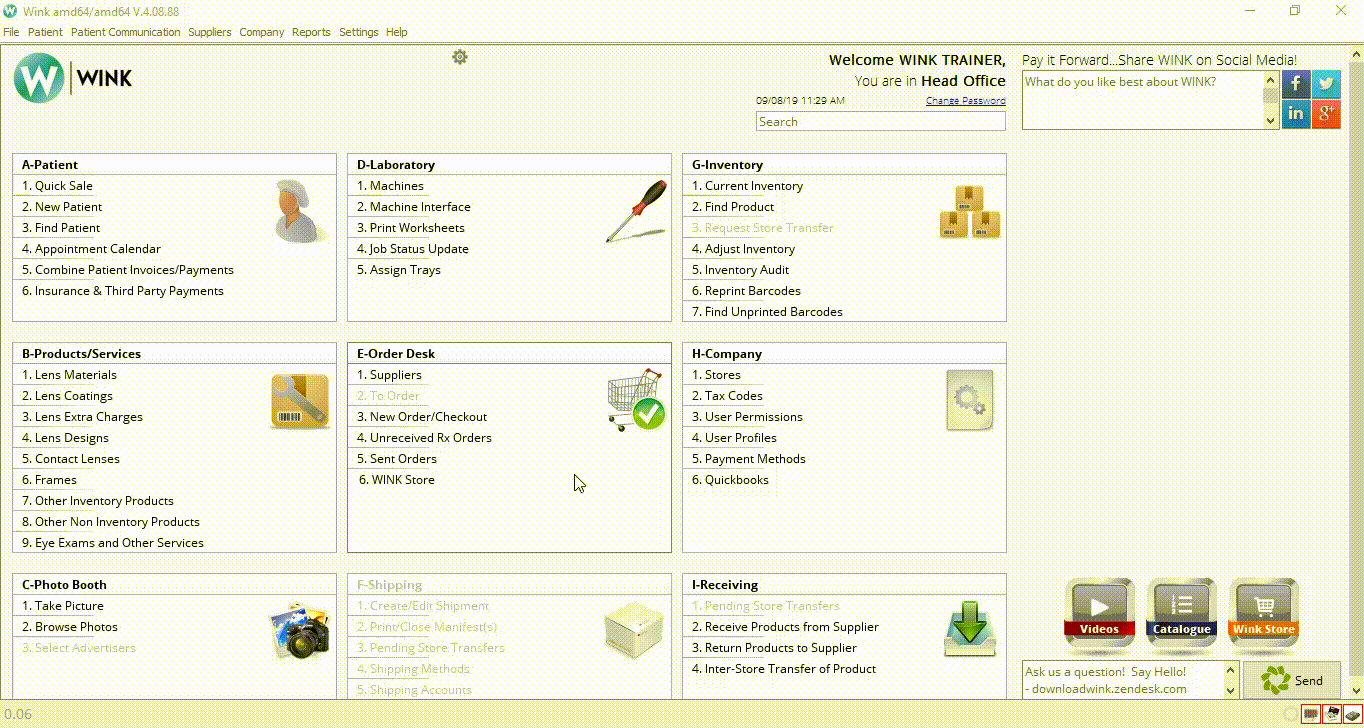Open New Order/Checkout in Order Desk

point(428,417)
